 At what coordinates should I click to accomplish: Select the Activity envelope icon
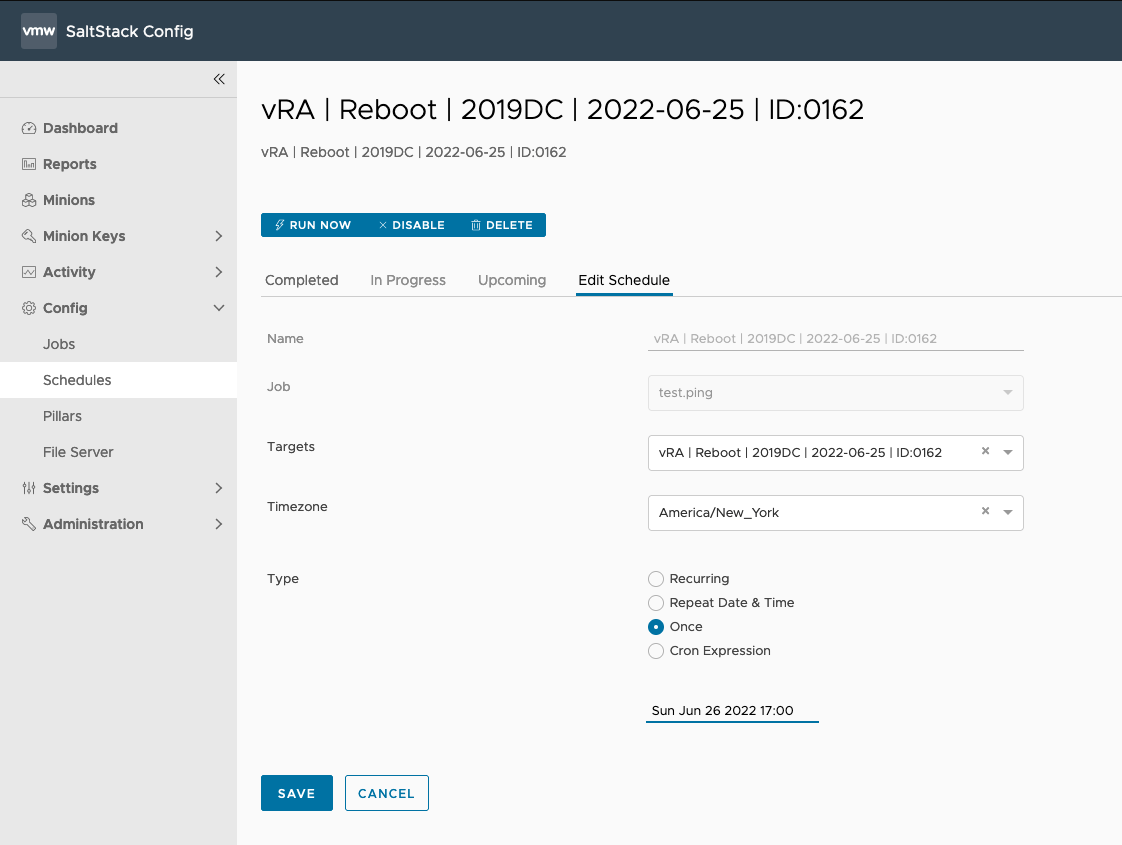point(28,272)
